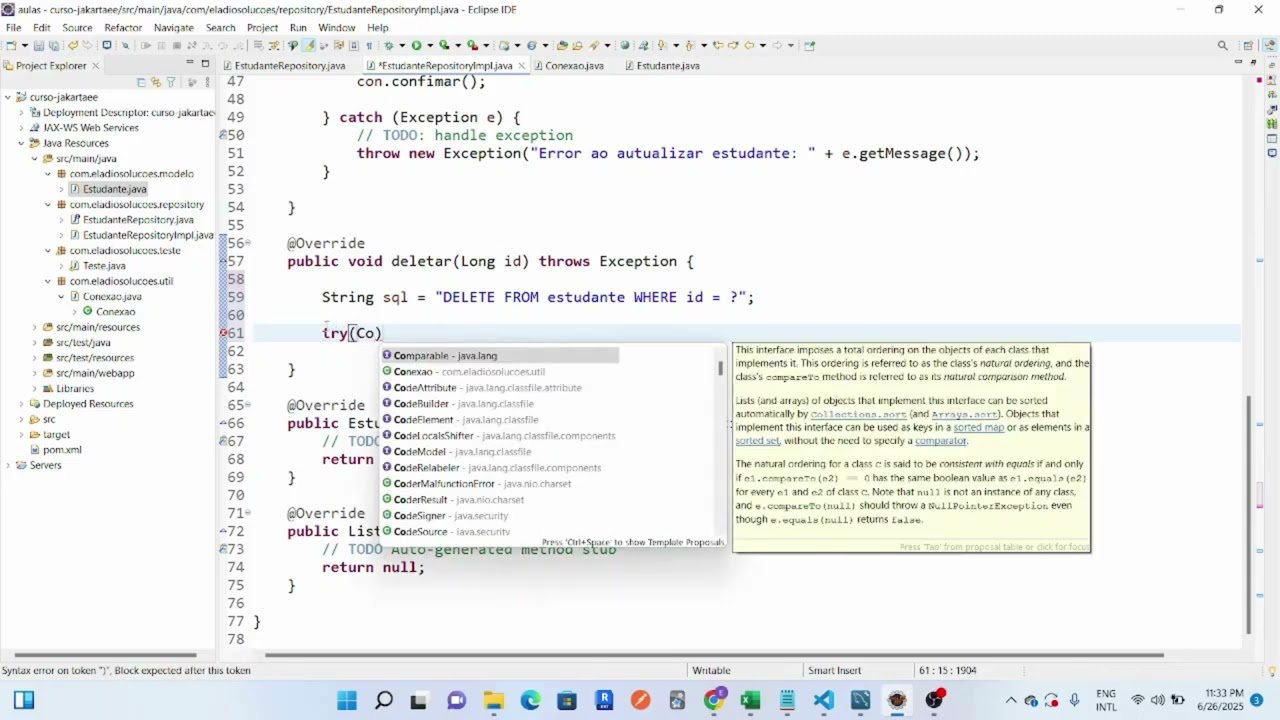Switch to the Conexao.java tab

(568, 66)
